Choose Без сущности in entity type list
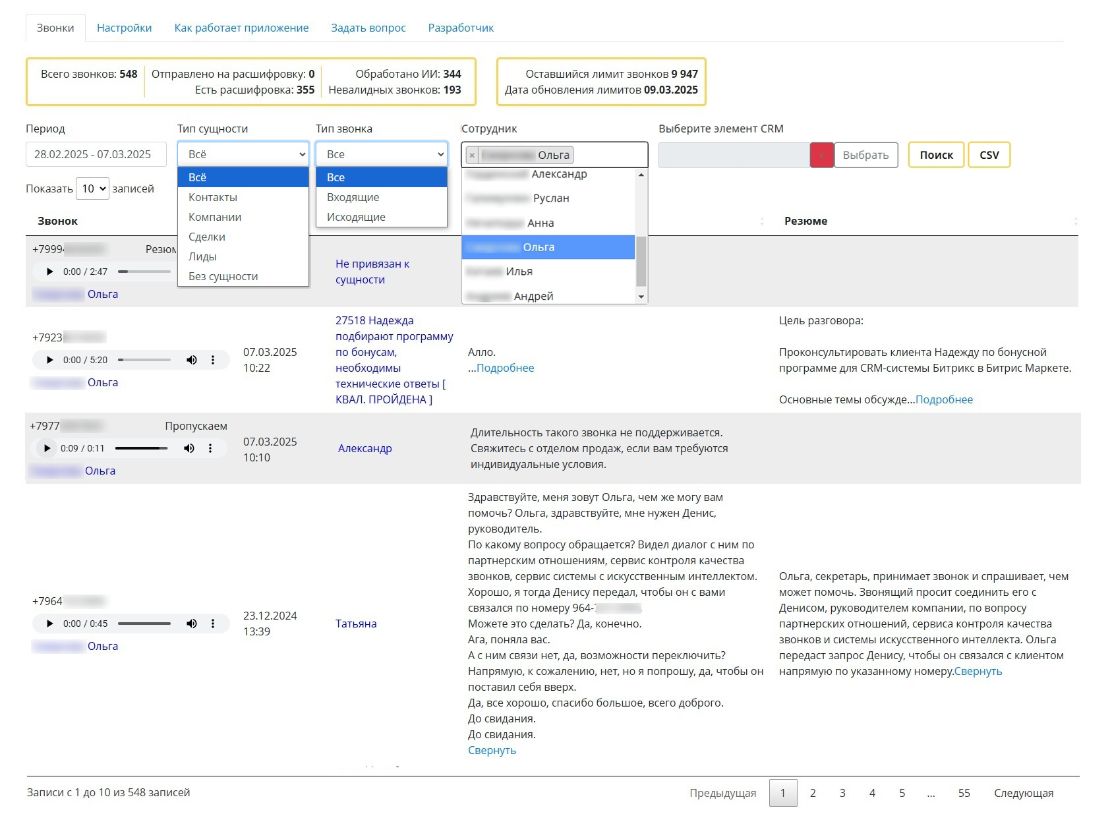 [x=243, y=277]
